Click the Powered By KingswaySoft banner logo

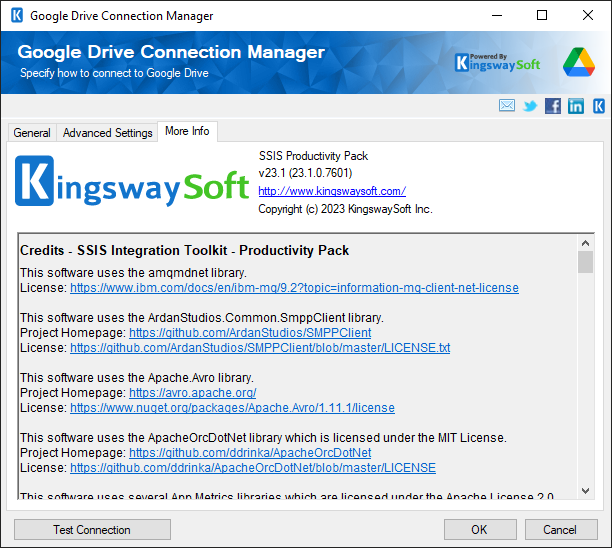(497, 62)
